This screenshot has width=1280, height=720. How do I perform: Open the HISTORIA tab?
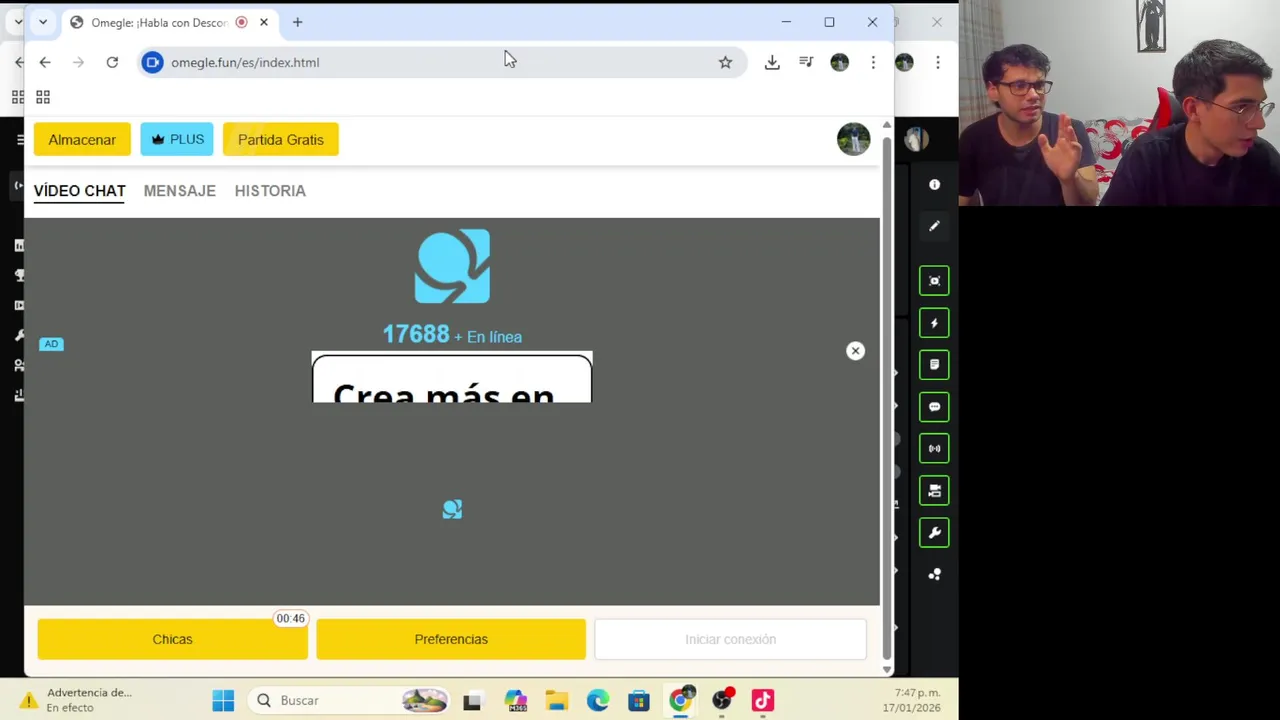(x=270, y=191)
